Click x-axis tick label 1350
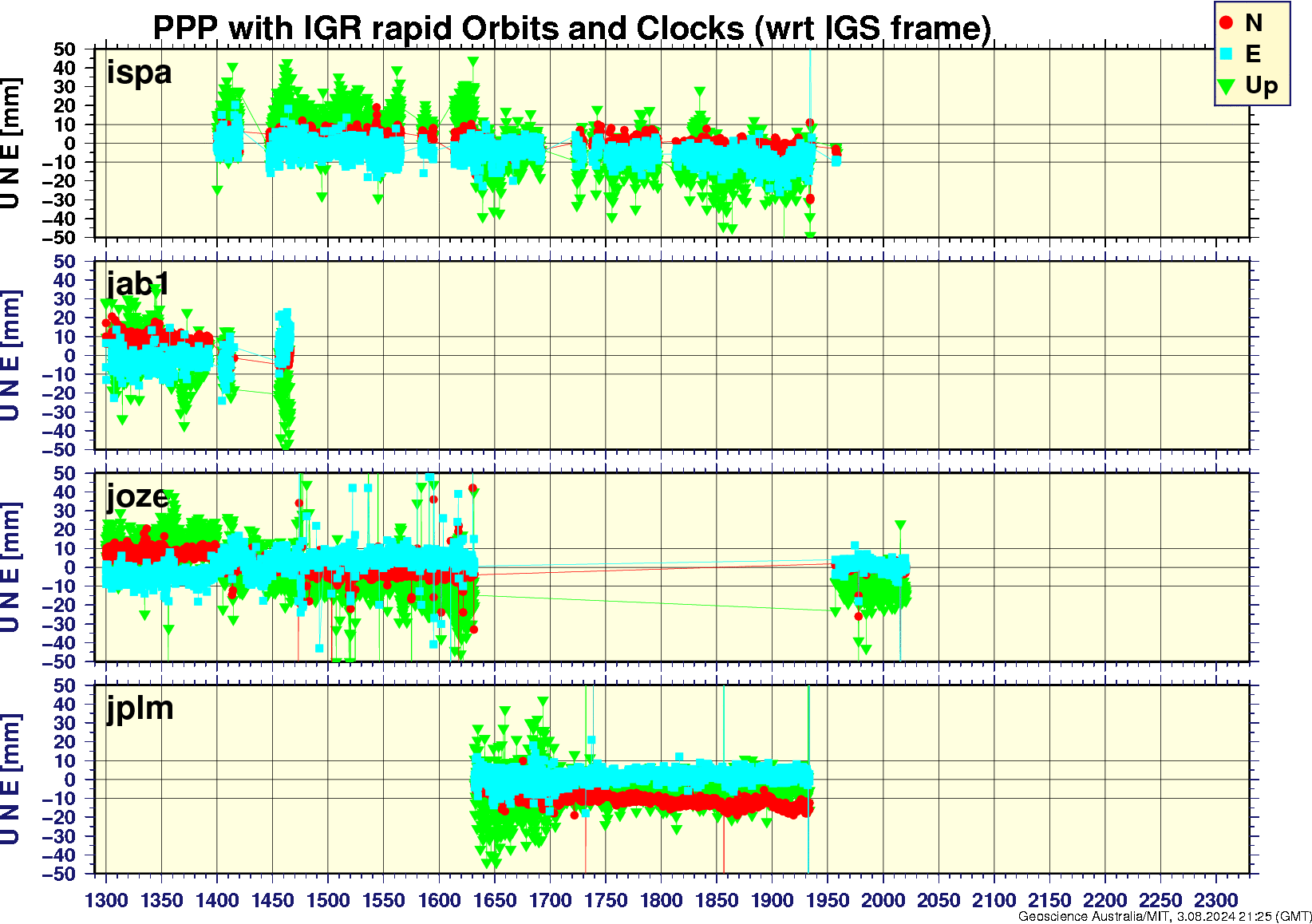1312x924 pixels. [162, 901]
